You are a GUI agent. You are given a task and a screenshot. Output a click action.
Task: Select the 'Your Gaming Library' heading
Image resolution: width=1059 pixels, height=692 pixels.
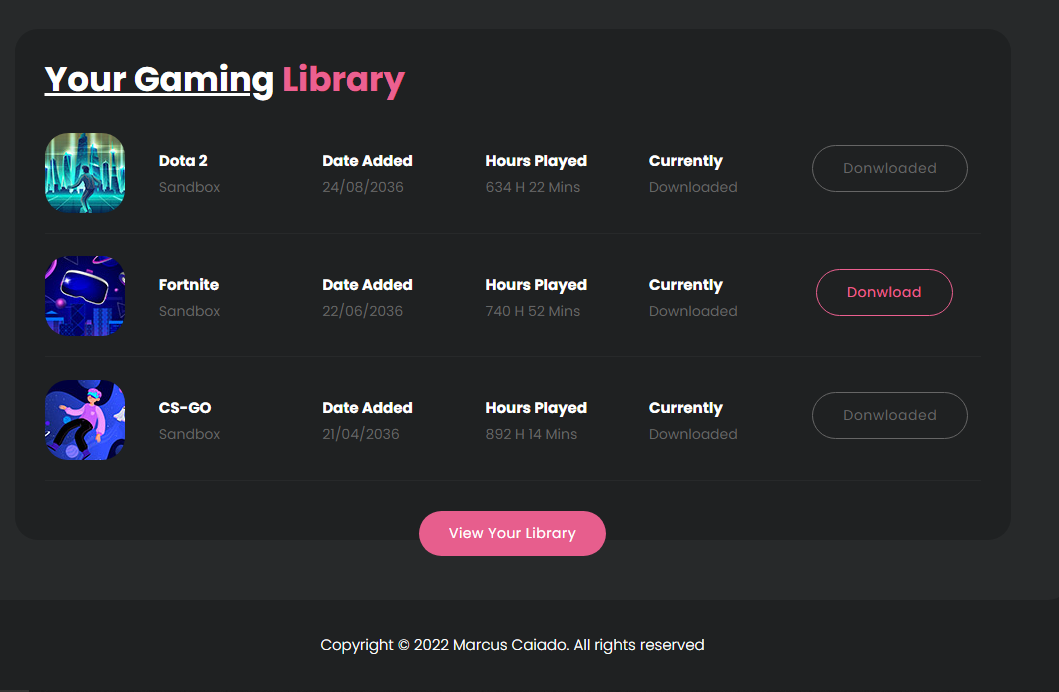click(x=225, y=80)
